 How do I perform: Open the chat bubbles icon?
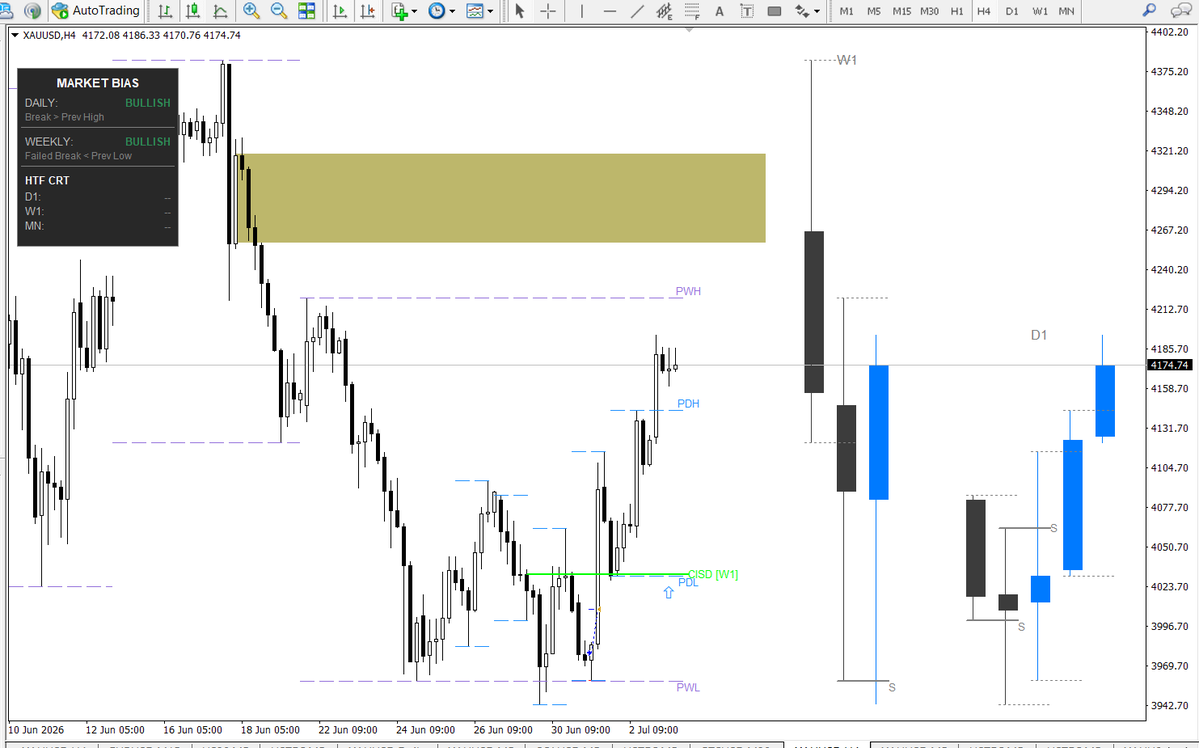pos(1181,11)
